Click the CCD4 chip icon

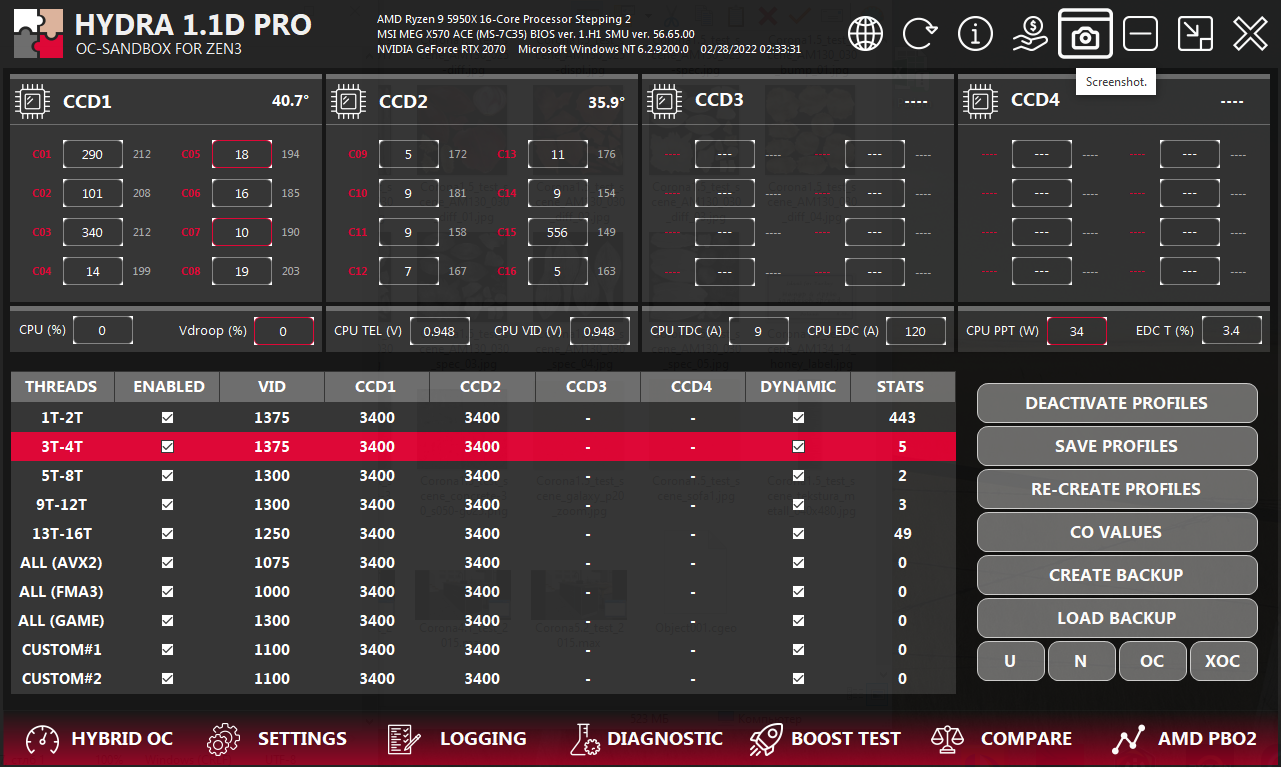tap(981, 101)
